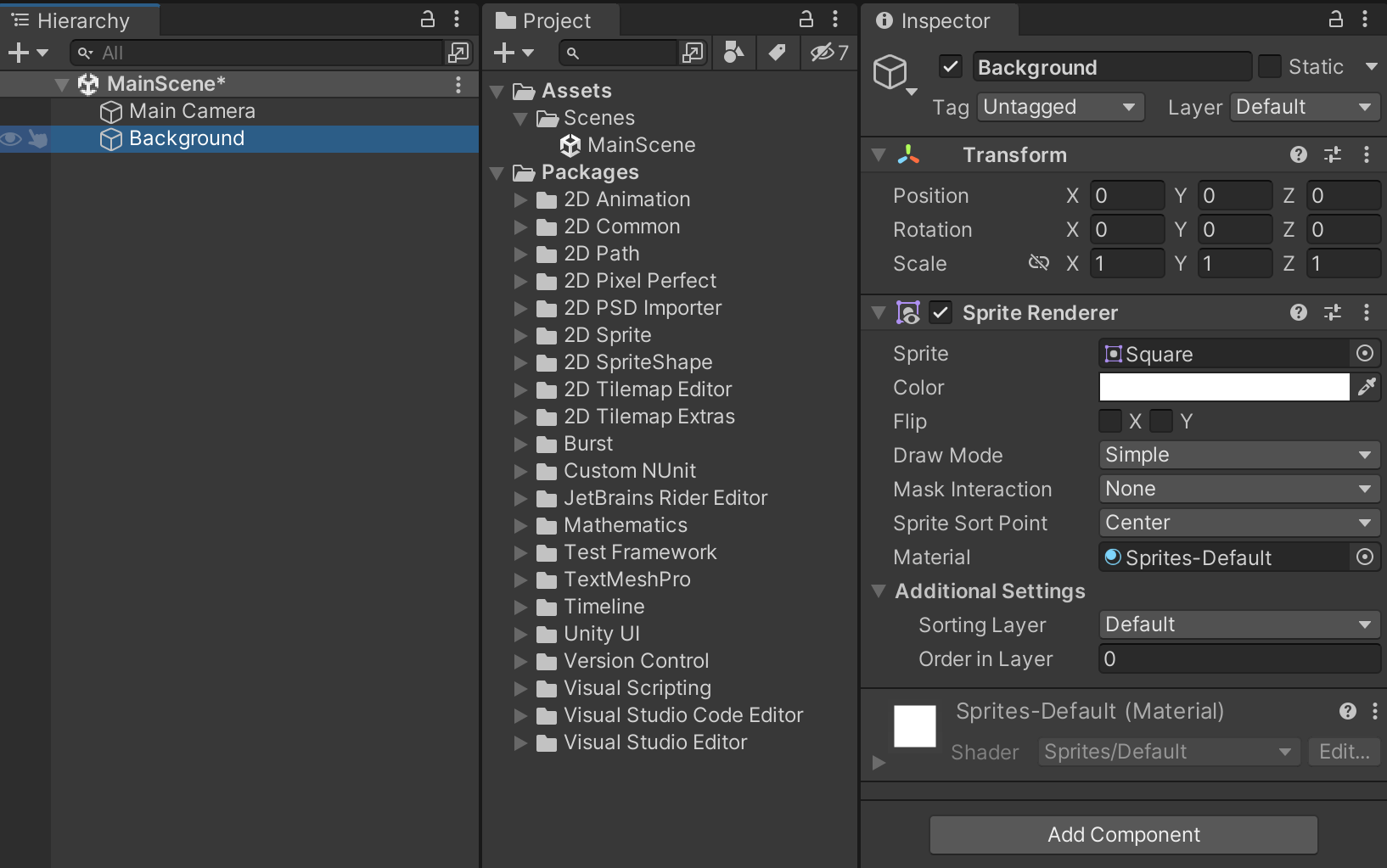This screenshot has width=1387, height=868.
Task: Click the Search by Type icon
Action: (x=734, y=53)
